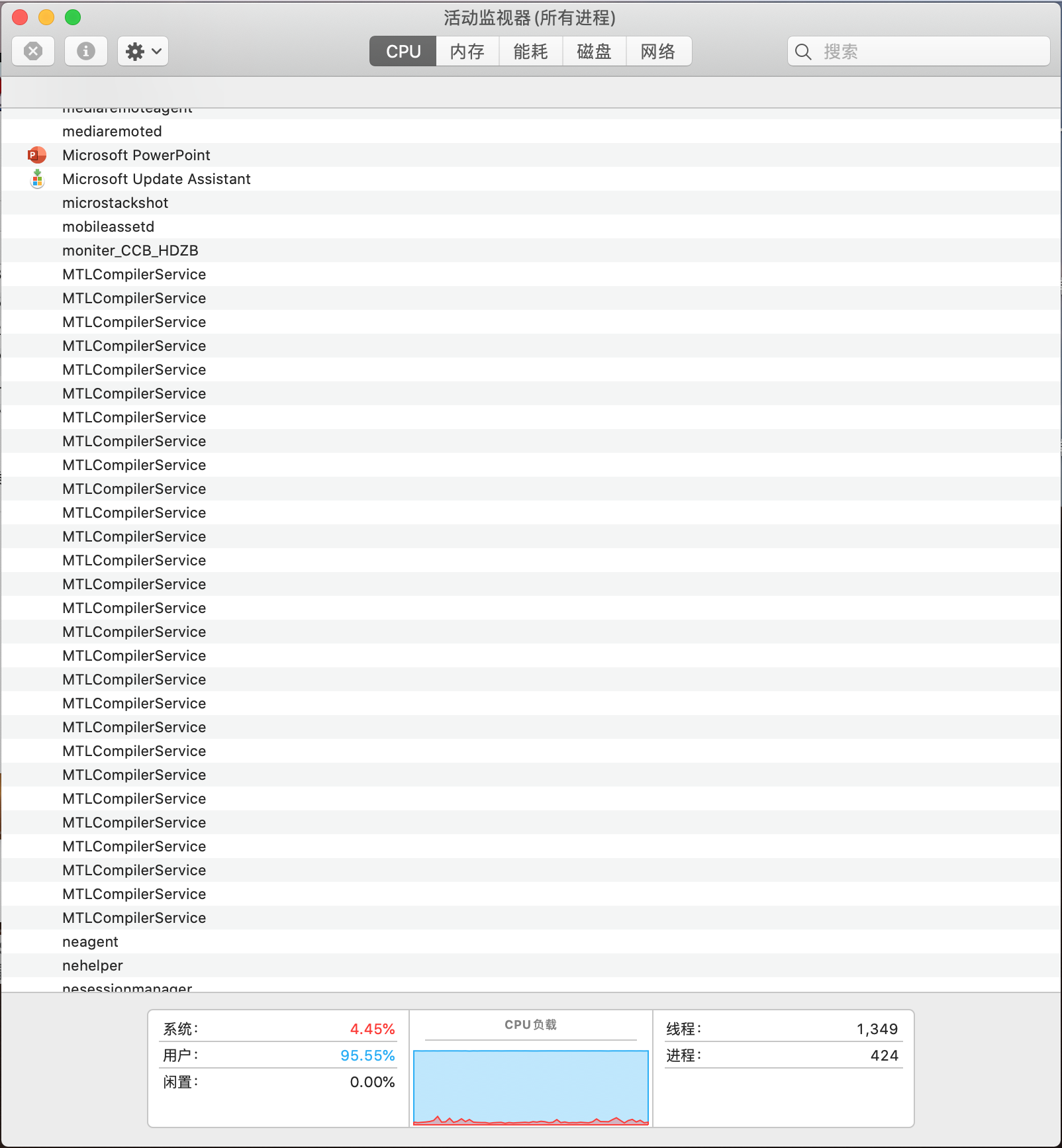Select the Microsoft PowerPoint process row
Viewport: 1062px width, 1148px height.
tap(136, 155)
